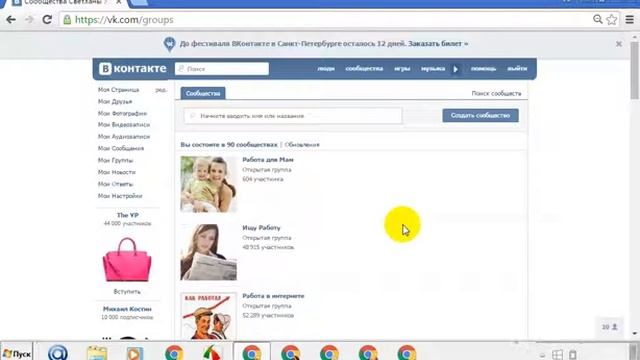This screenshot has height=360, width=640.
Task: Select the 'Сообщества' tab
Action: pos(203,93)
